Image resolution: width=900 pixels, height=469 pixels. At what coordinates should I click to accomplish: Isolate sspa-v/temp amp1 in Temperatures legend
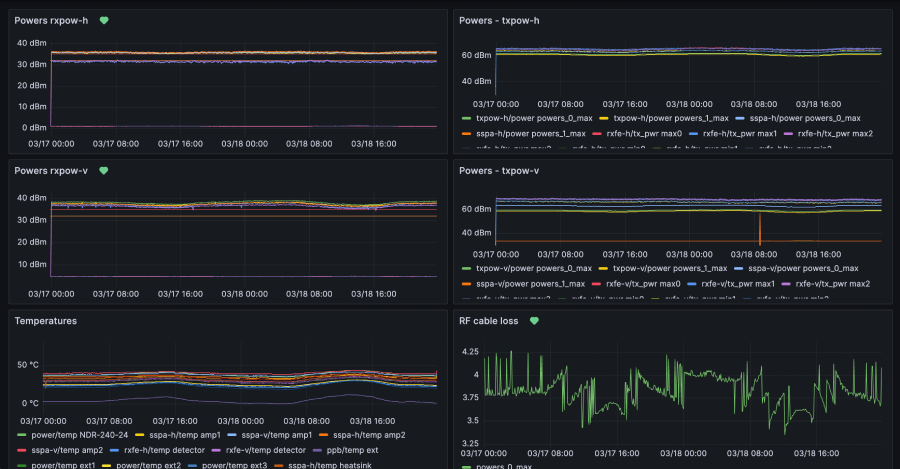[277, 435]
